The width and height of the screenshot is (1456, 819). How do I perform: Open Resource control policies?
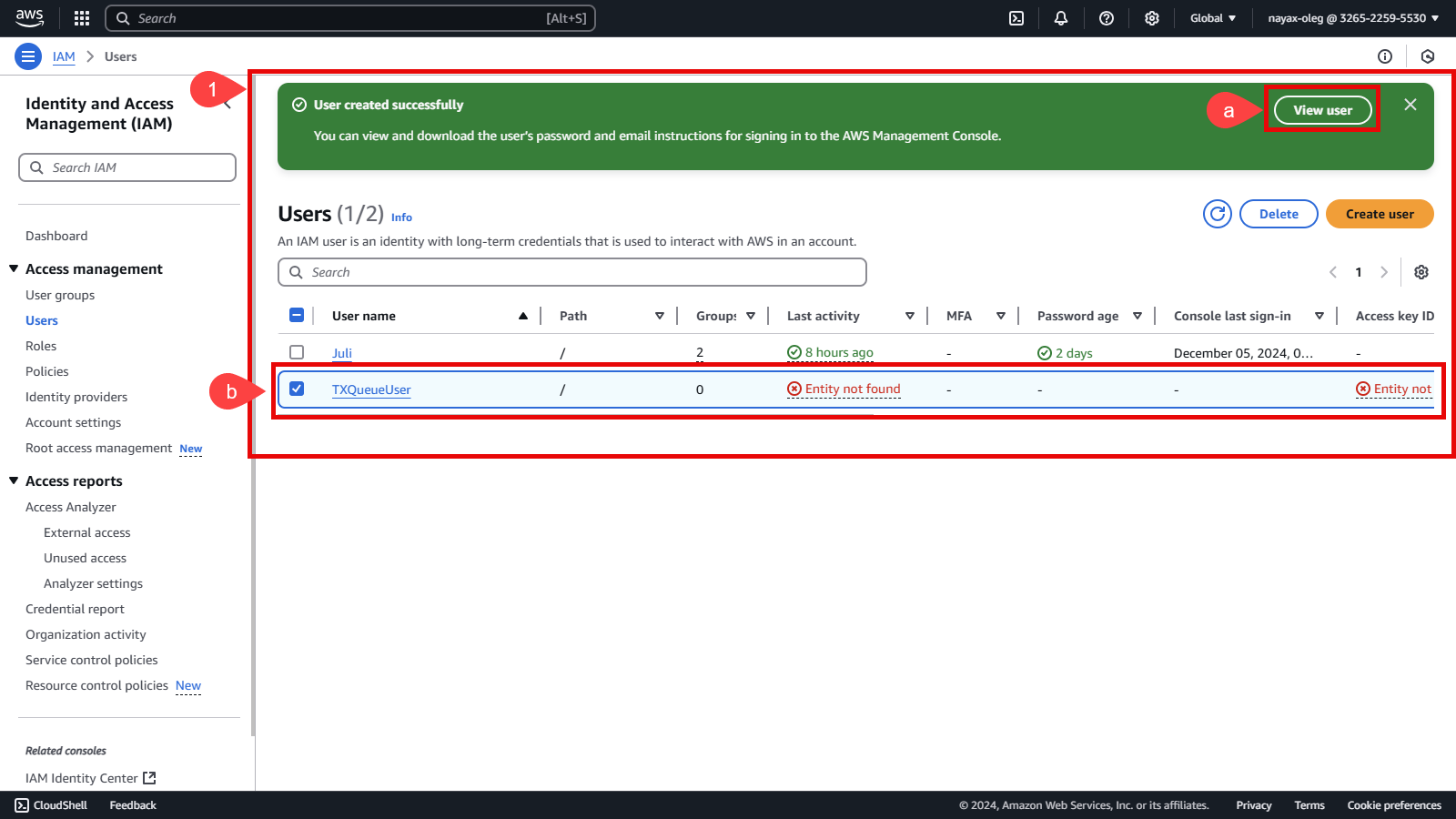96,685
